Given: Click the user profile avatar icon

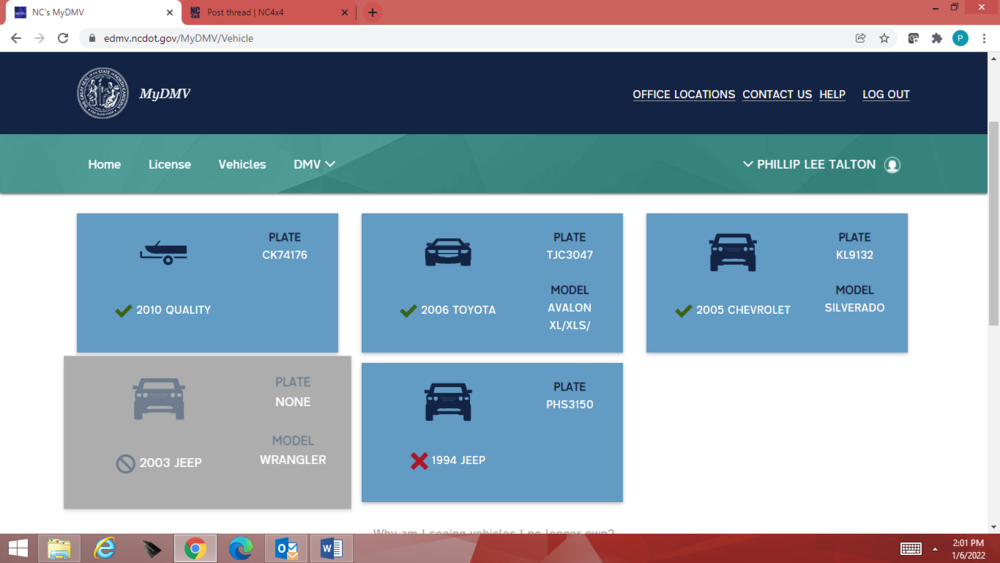Looking at the screenshot, I should point(892,165).
